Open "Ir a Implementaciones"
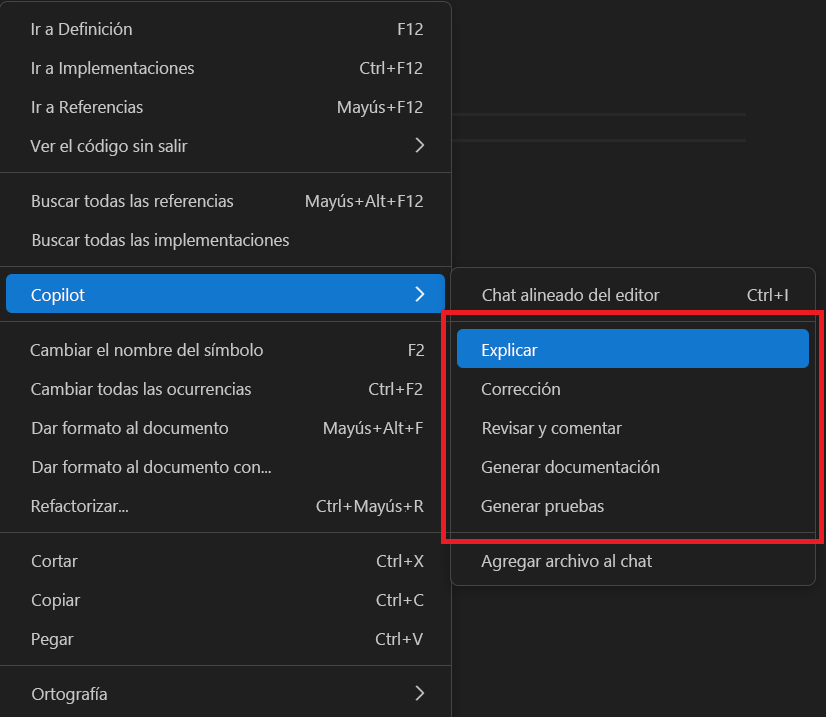 tap(112, 68)
